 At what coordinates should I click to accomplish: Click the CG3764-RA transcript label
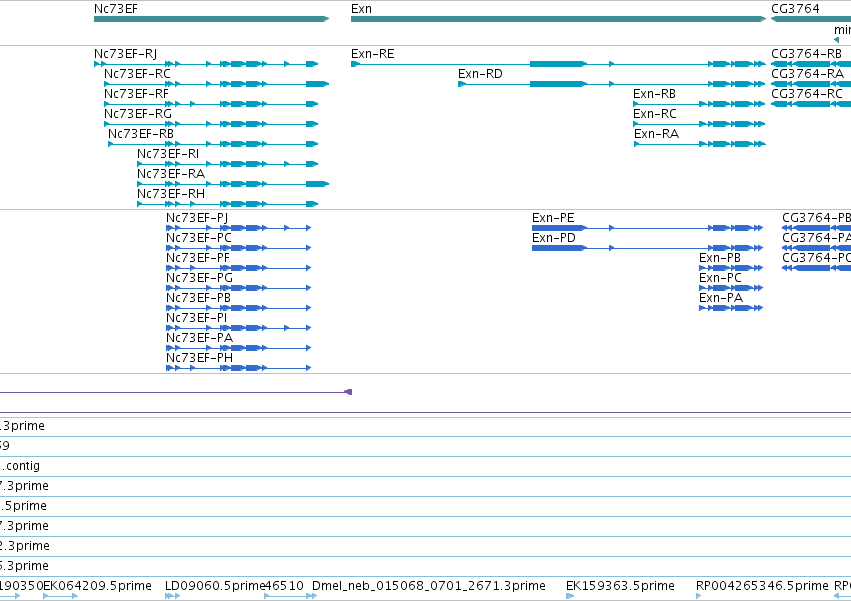tap(808, 74)
